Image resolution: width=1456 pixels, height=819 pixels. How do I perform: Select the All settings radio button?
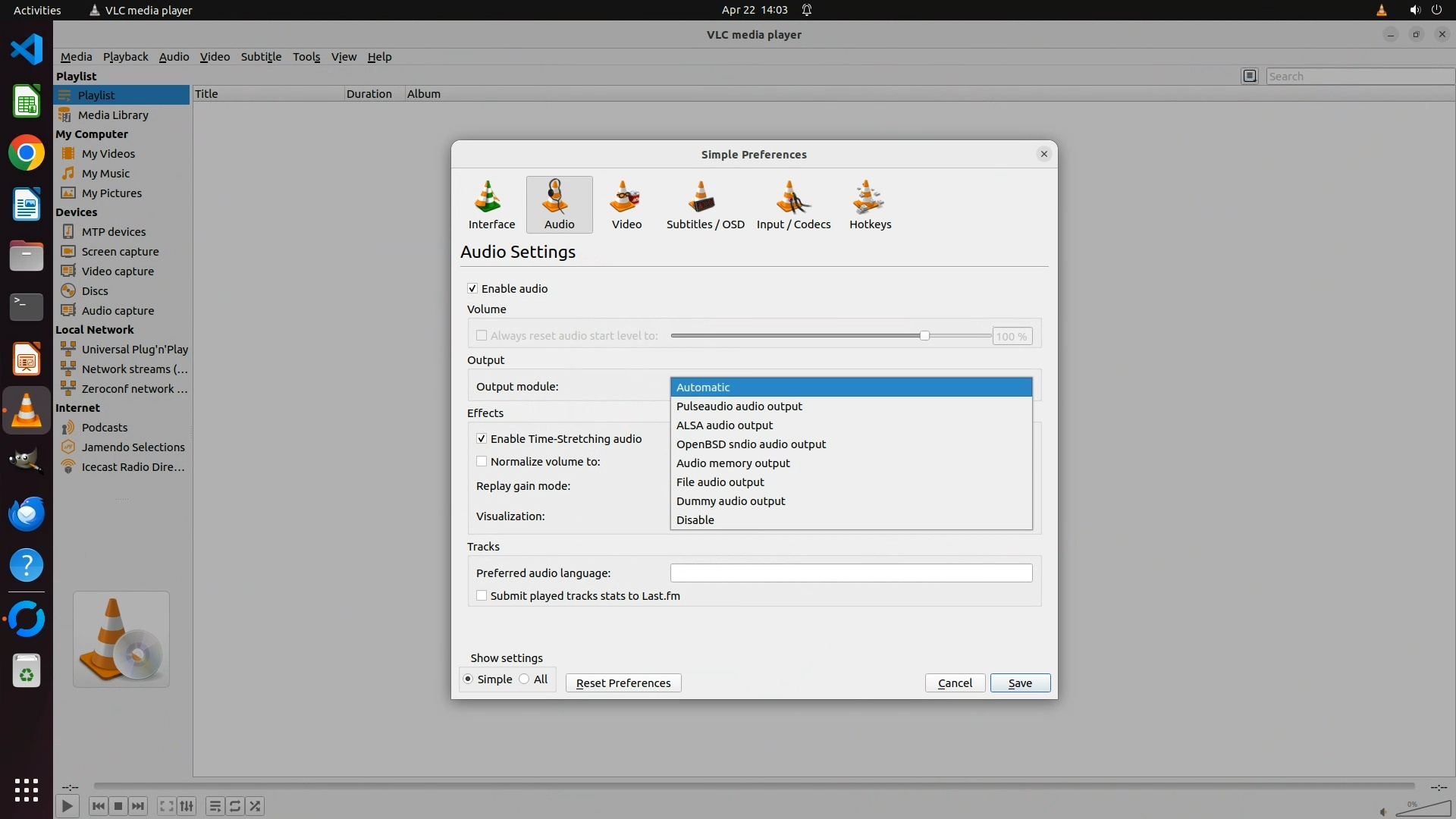(525, 679)
